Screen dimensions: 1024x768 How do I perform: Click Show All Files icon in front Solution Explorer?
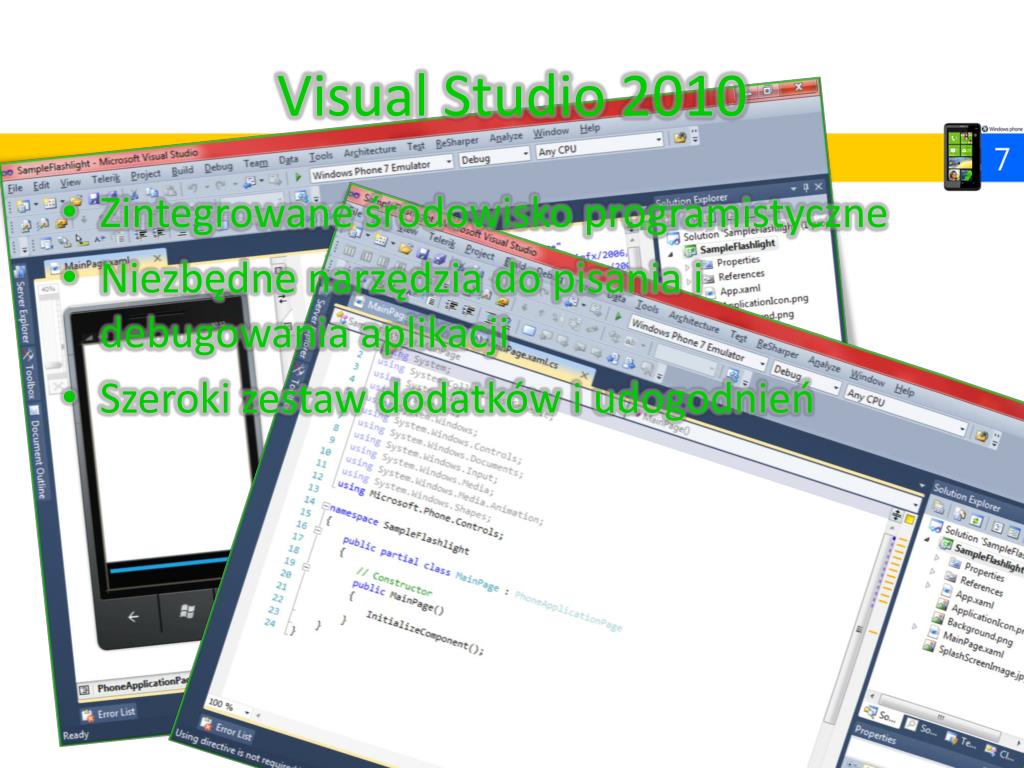(x=959, y=515)
